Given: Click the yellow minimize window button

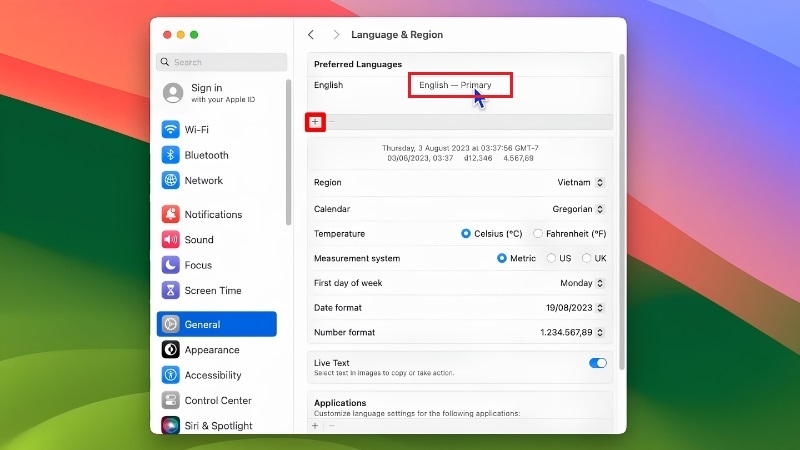Looking at the screenshot, I should click(181, 35).
